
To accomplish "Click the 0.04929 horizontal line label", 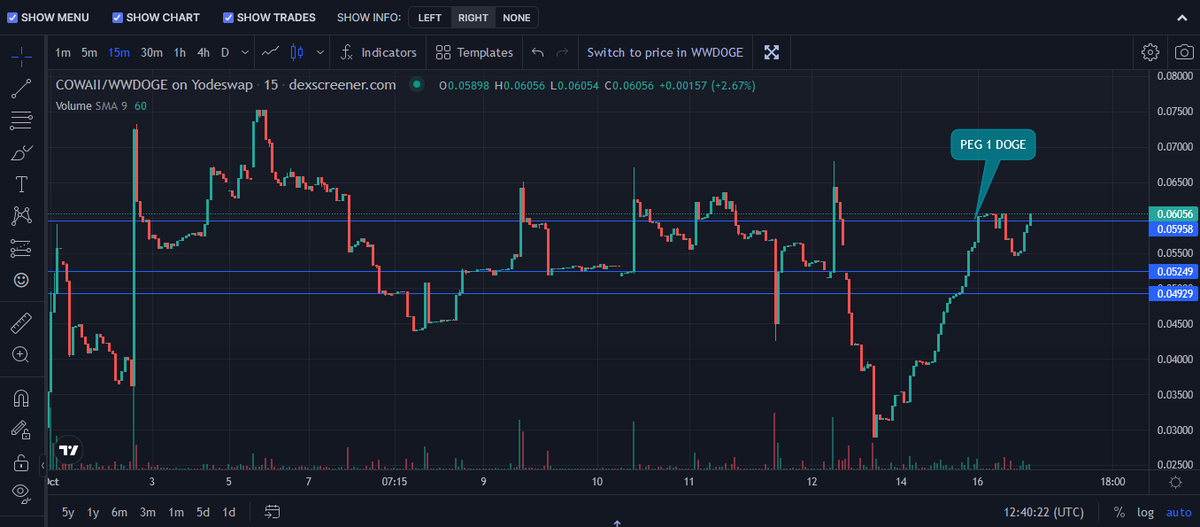I will [x=1172, y=293].
